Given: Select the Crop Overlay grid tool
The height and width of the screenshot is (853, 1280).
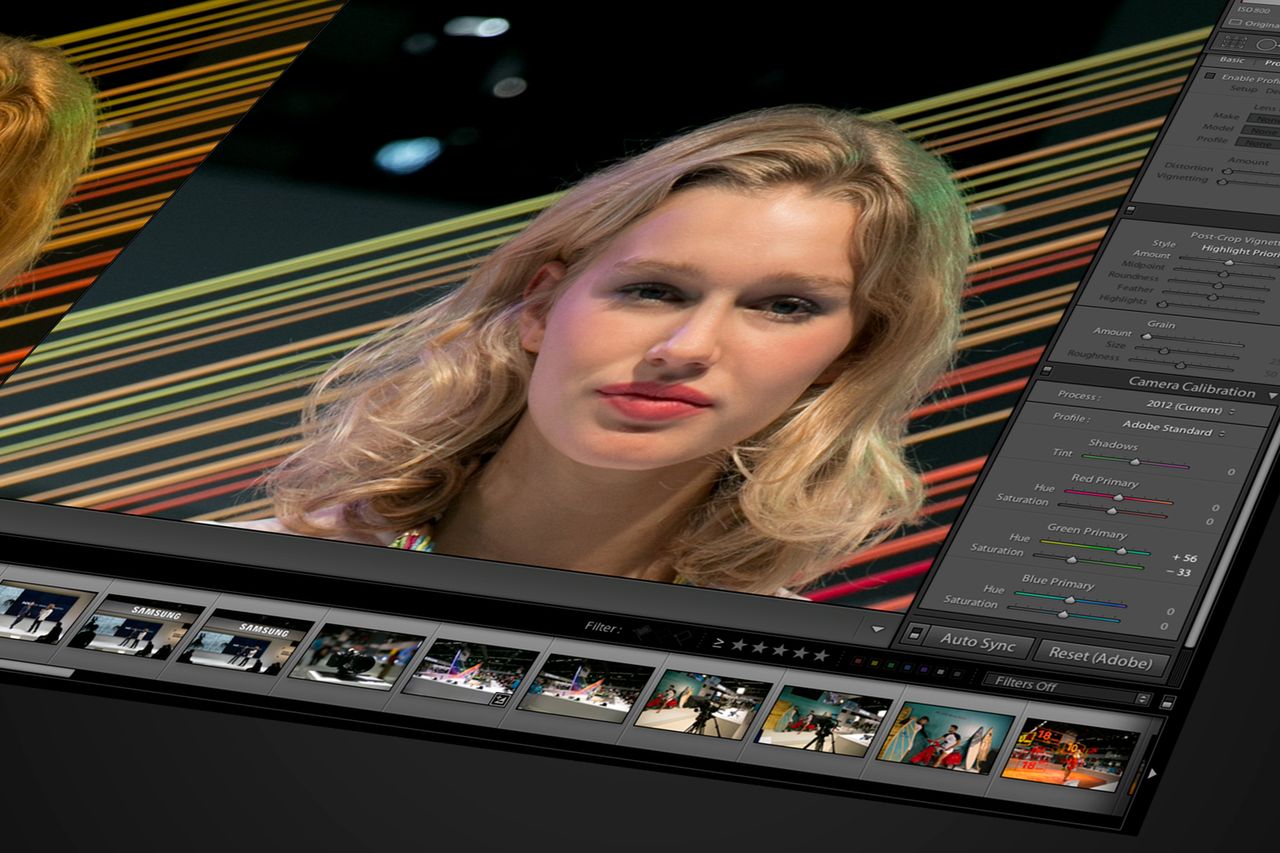Looking at the screenshot, I should point(1234,42).
